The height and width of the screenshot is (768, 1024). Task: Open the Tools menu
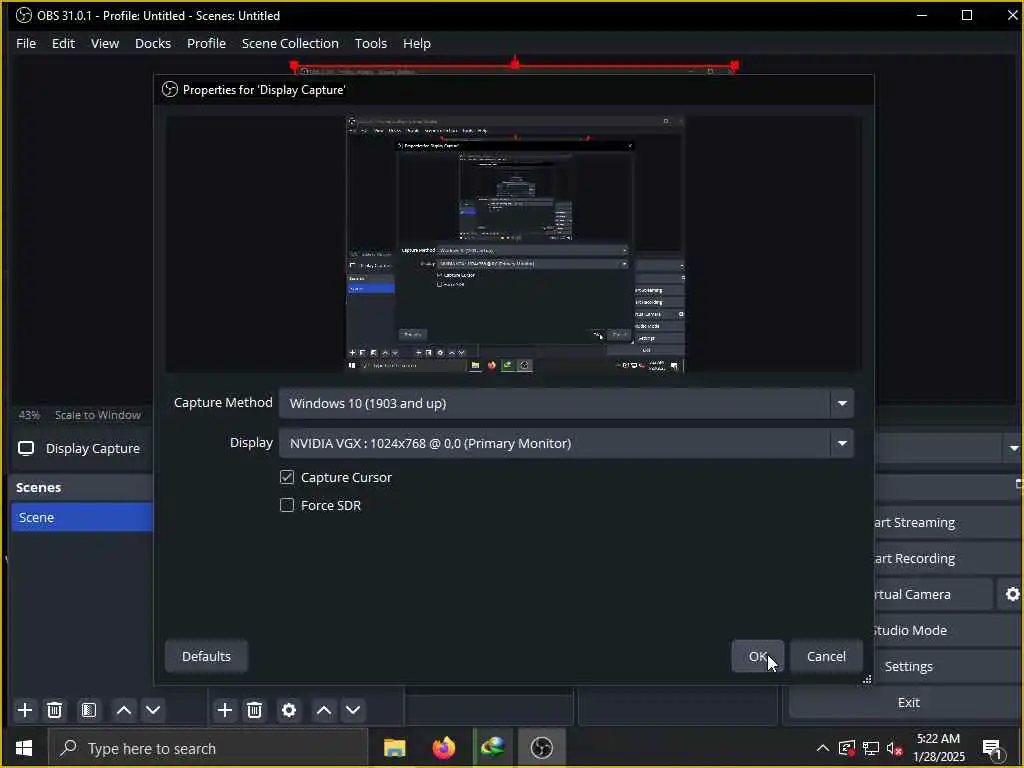pyautogui.click(x=371, y=43)
